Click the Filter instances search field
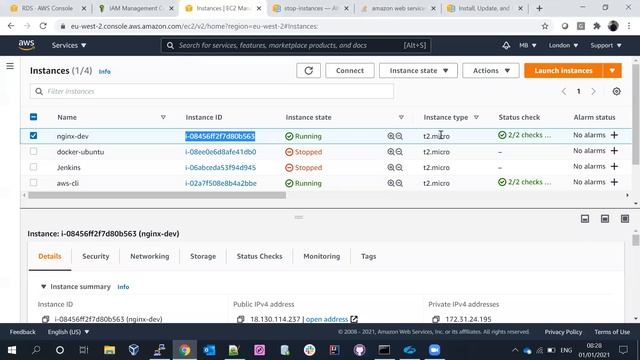Viewport: 640px width, 360px height. click(212, 91)
